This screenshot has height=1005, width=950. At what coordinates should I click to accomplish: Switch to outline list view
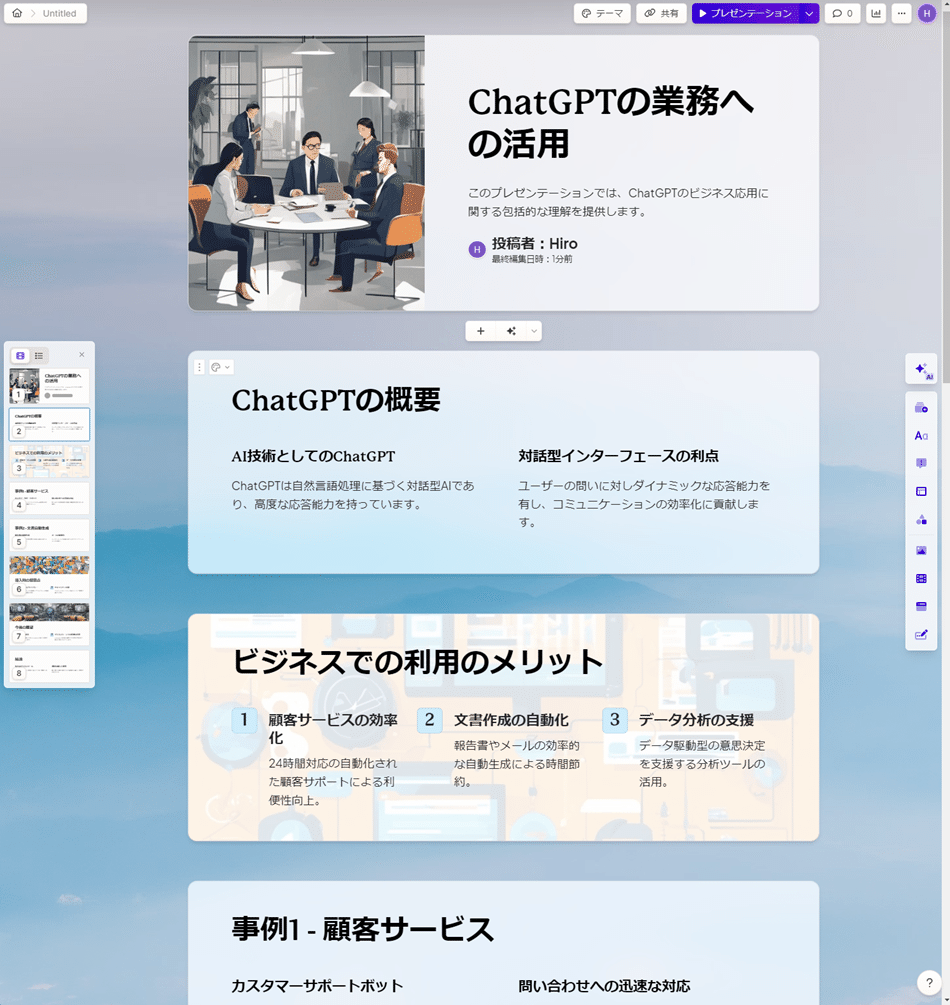click(39, 356)
